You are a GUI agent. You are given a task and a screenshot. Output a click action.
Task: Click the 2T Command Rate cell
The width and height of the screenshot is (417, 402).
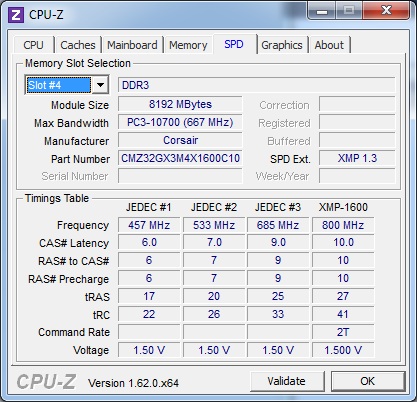click(x=343, y=332)
